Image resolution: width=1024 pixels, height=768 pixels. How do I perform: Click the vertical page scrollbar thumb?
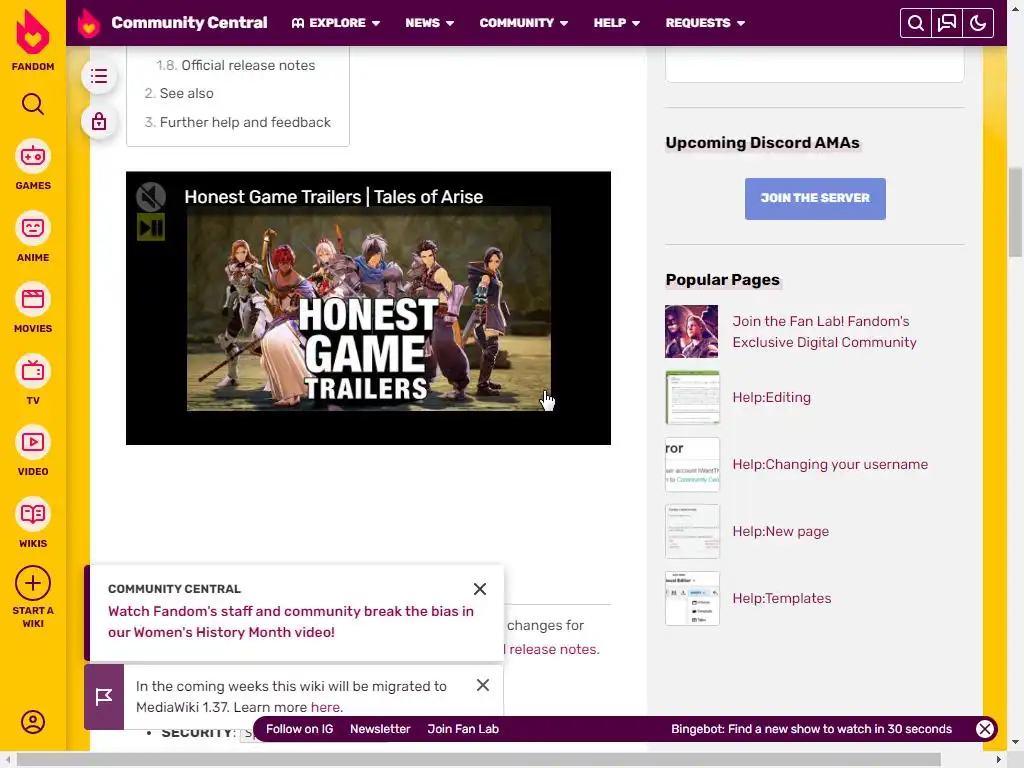pos(1016,212)
